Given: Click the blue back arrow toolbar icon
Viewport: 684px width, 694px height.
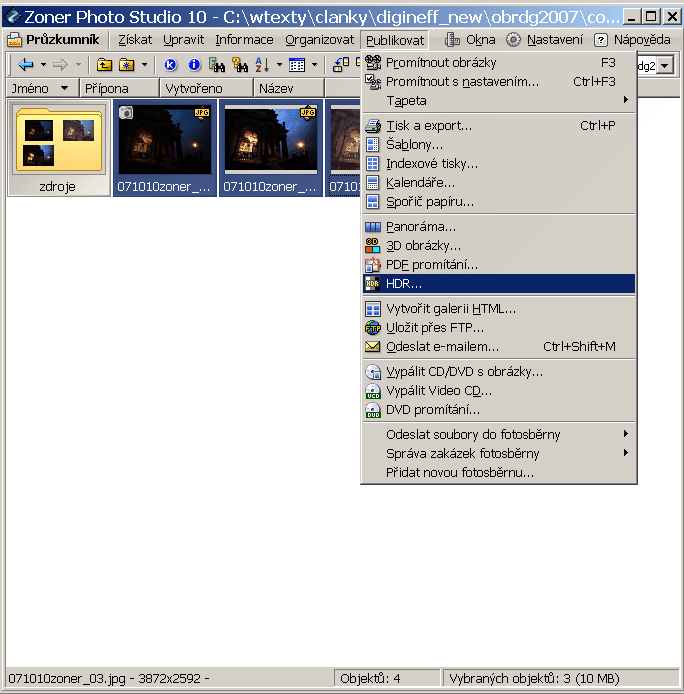Looking at the screenshot, I should pos(26,65).
